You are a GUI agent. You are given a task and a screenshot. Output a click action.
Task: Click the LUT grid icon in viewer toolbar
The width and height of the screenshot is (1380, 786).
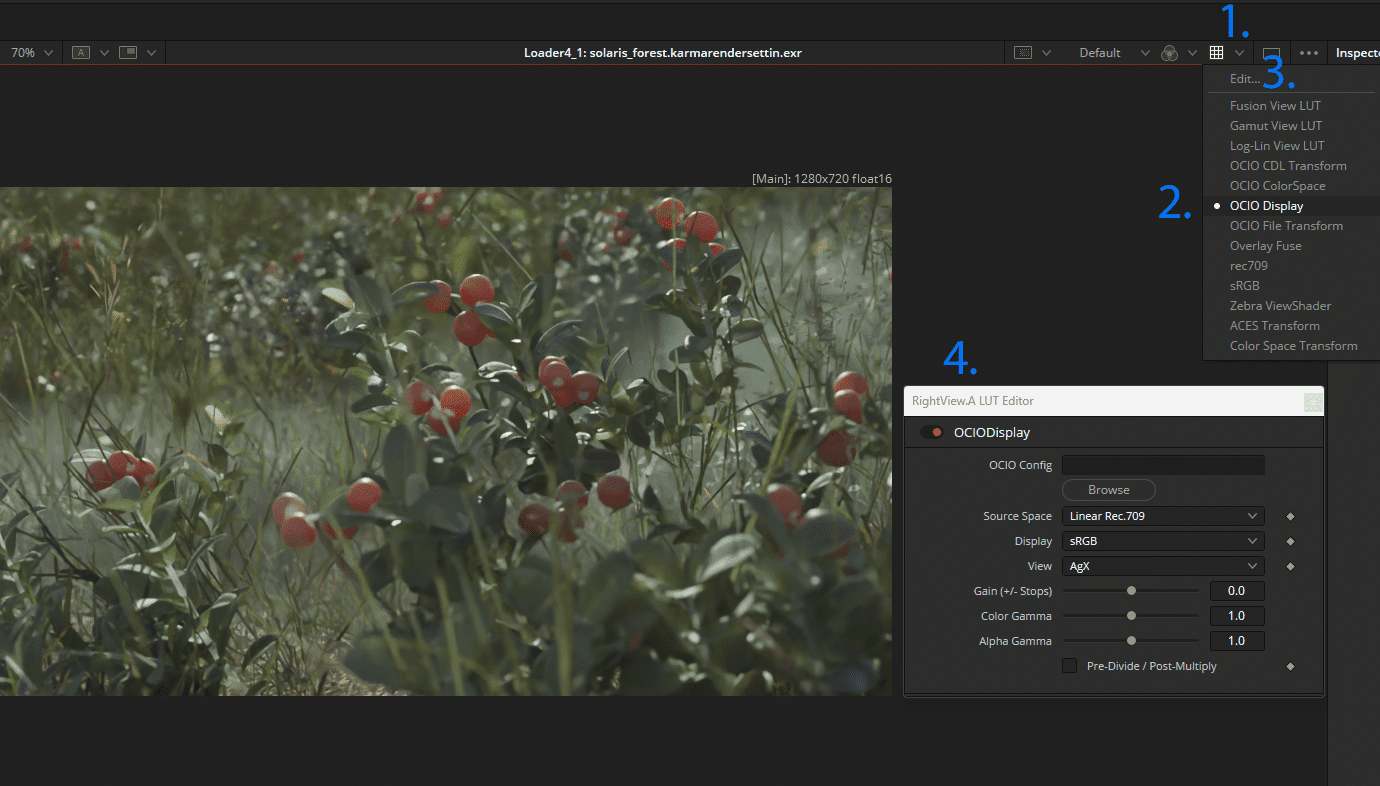click(x=1216, y=53)
